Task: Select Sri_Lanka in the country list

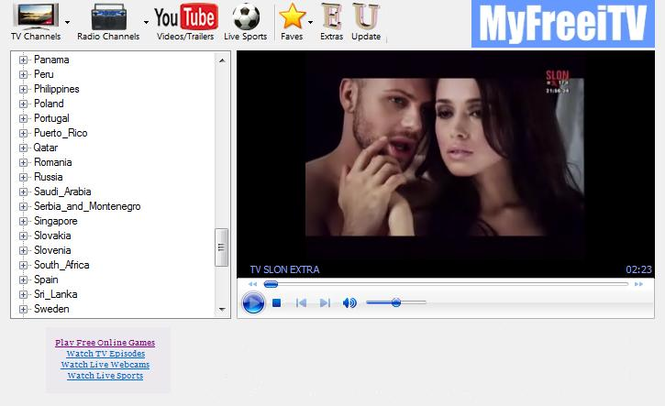Action: click(56, 294)
